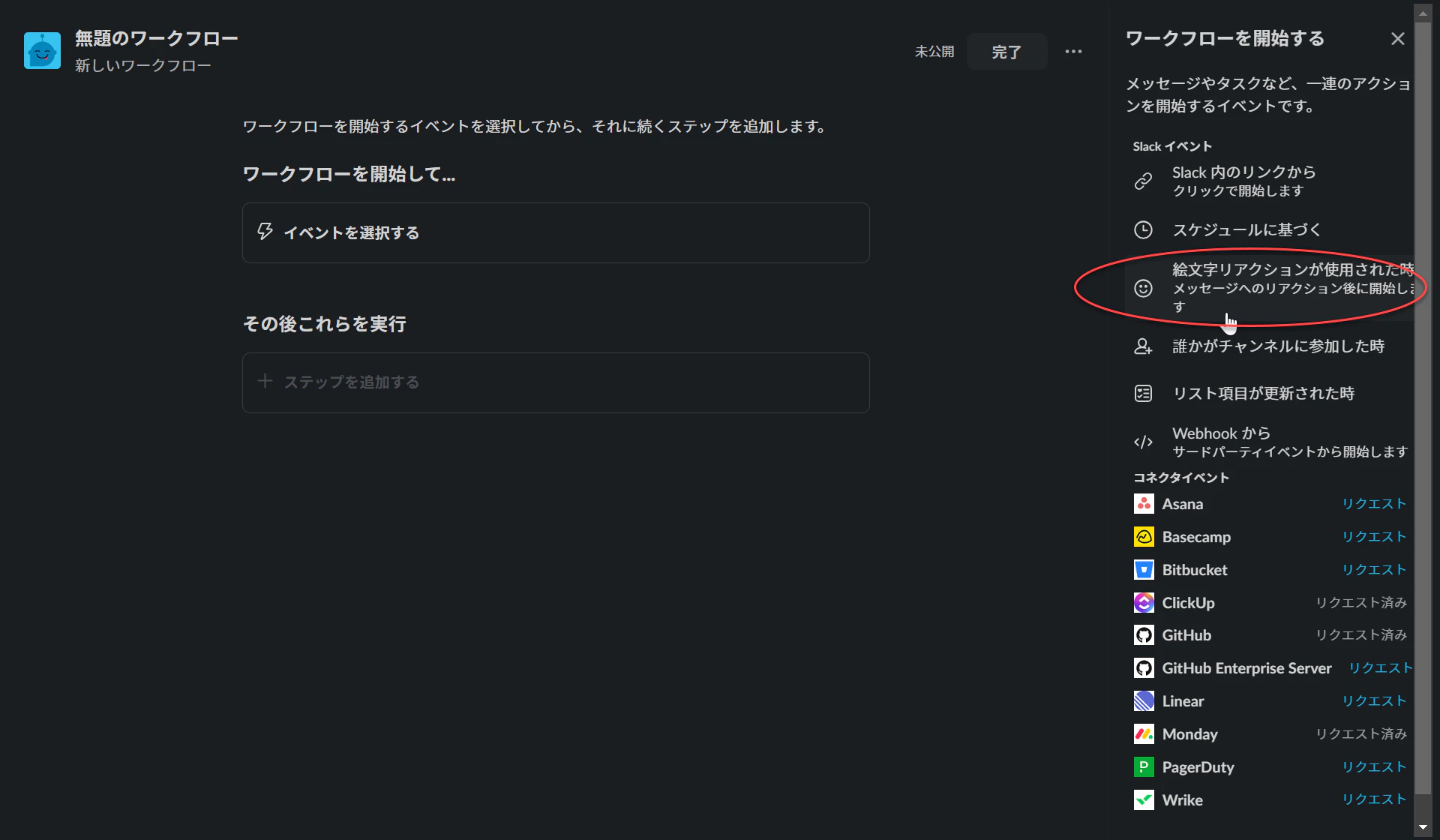The width and height of the screenshot is (1440, 840).
Task: Click the plus icon beside ステップを追加する
Action: pos(265,382)
